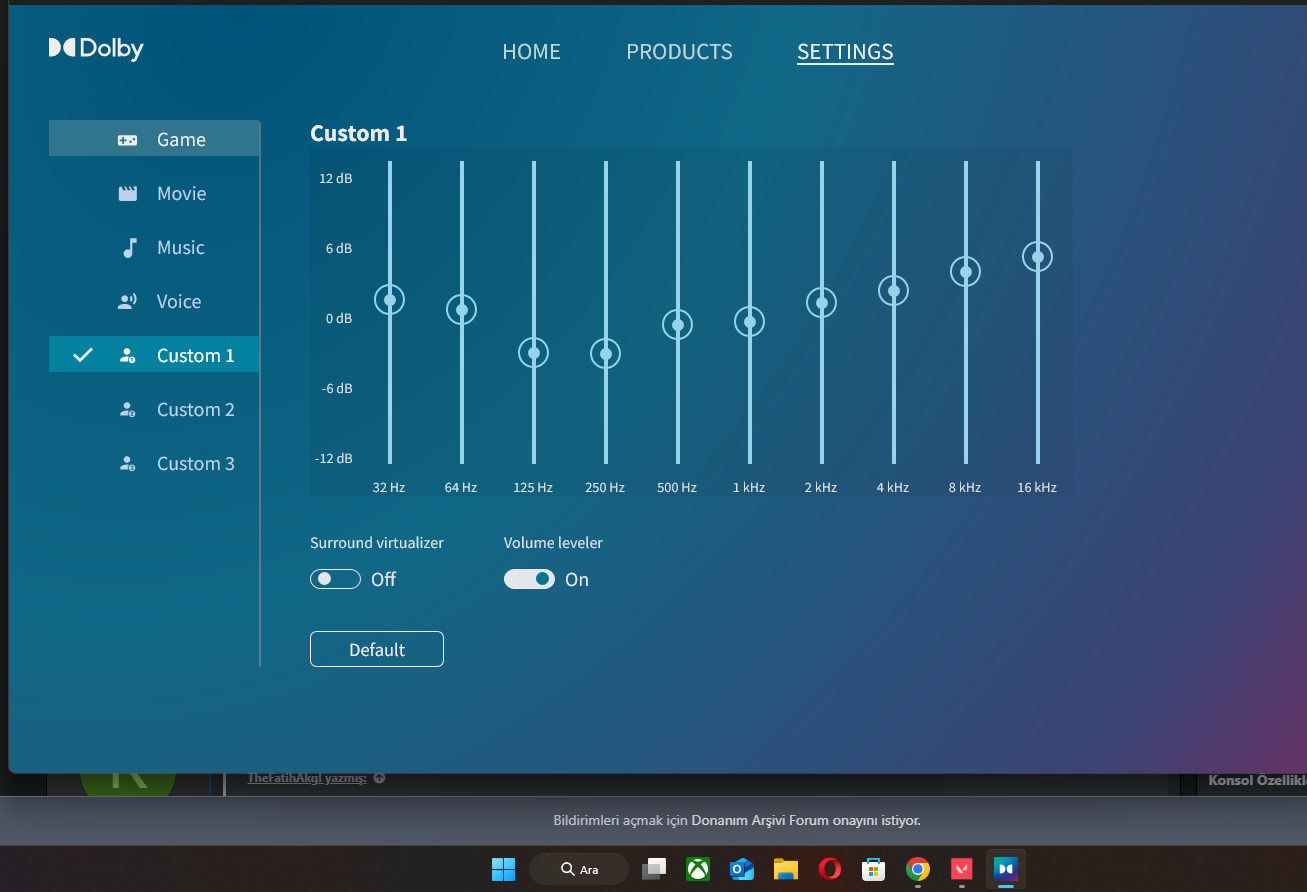The image size is (1307, 892).
Task: Pick the Music profile note icon
Action: [129, 248]
